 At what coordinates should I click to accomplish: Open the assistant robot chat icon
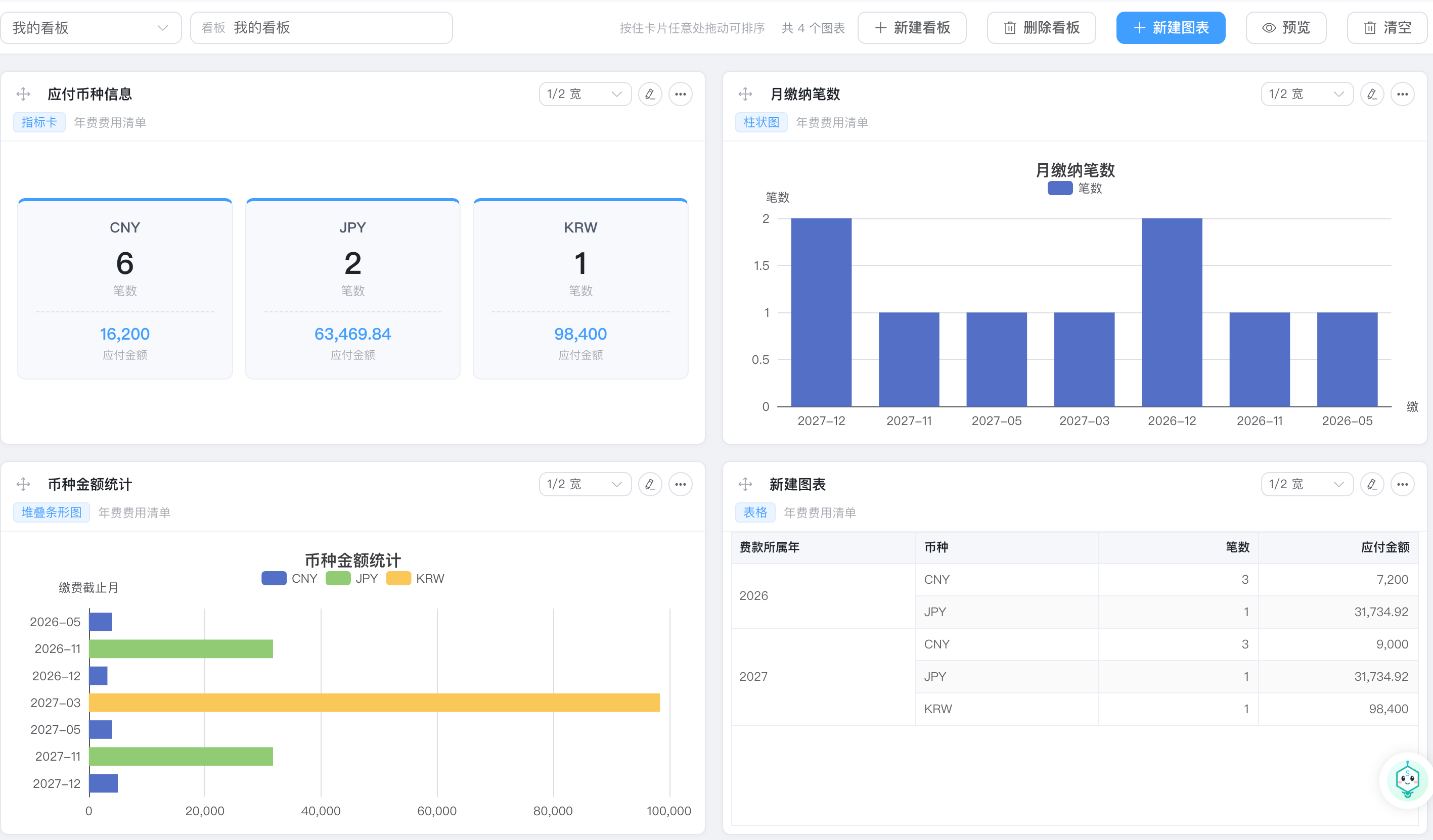tap(1407, 780)
